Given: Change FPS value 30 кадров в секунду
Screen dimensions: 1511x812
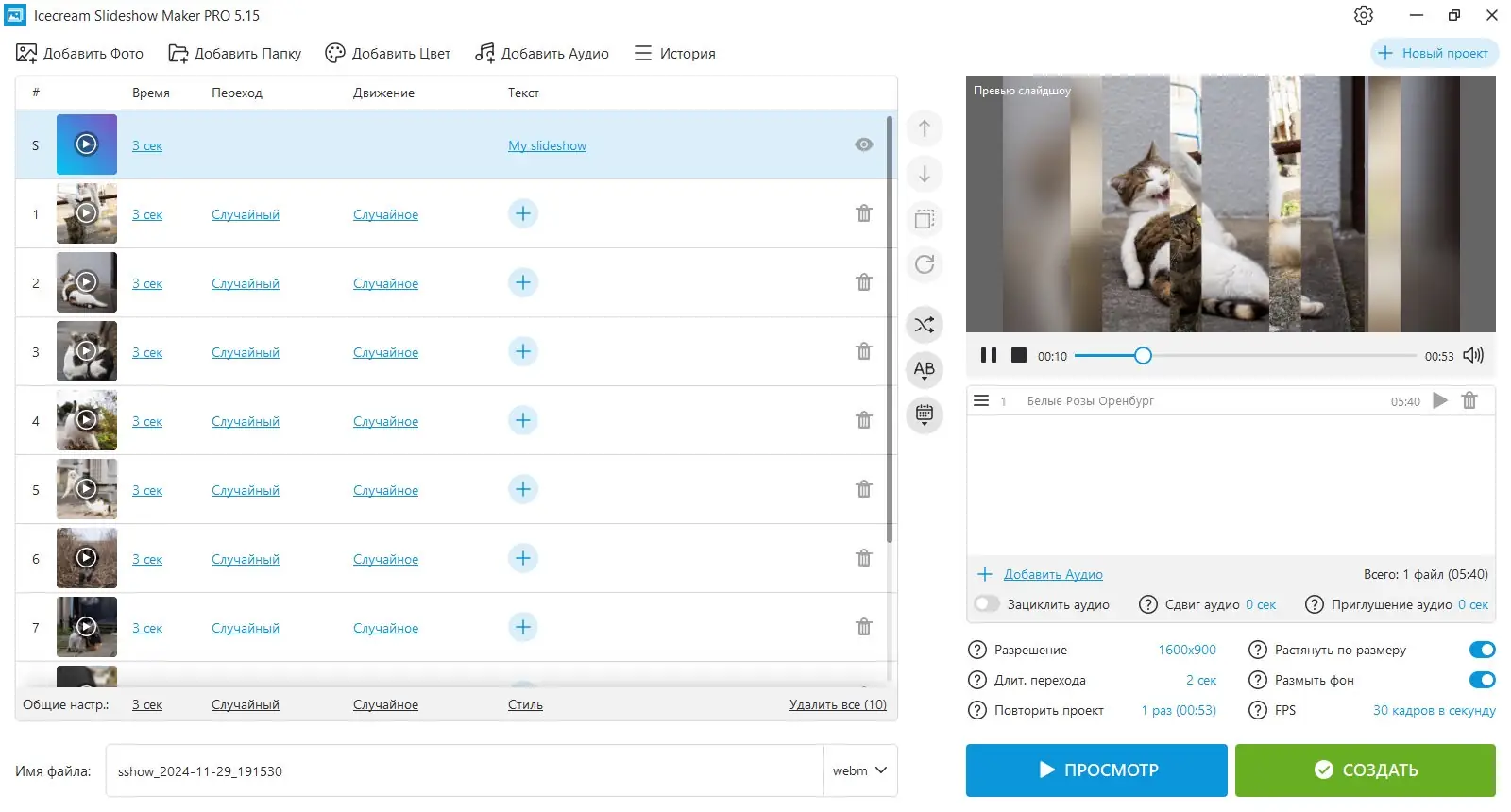Looking at the screenshot, I should pyautogui.click(x=1434, y=711).
